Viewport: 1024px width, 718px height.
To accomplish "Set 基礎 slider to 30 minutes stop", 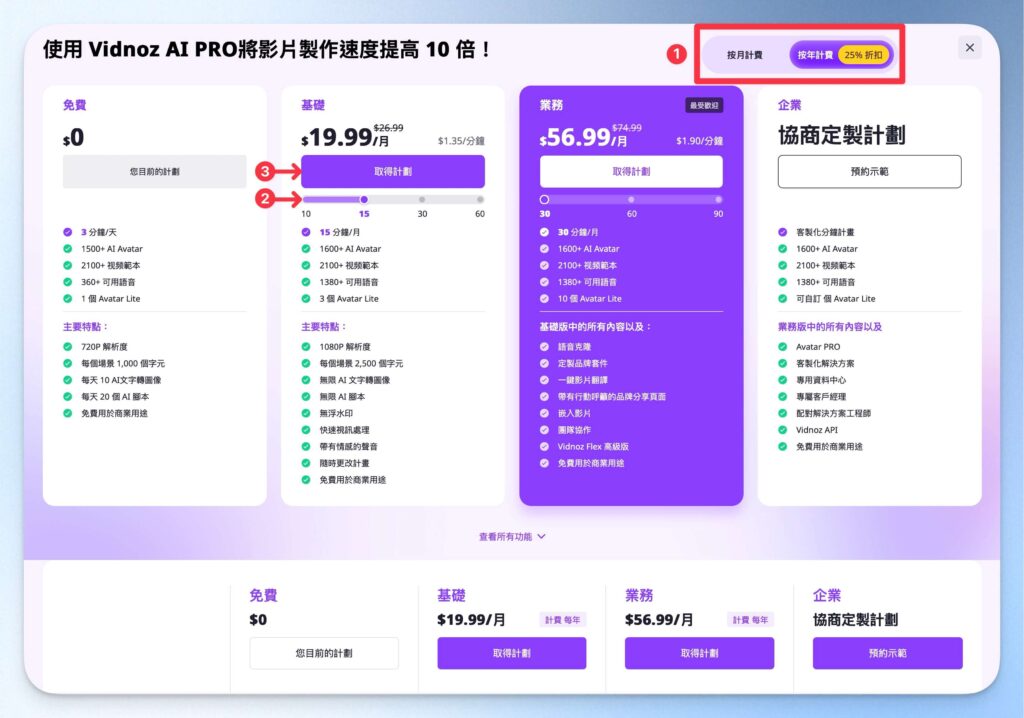I will click(422, 199).
